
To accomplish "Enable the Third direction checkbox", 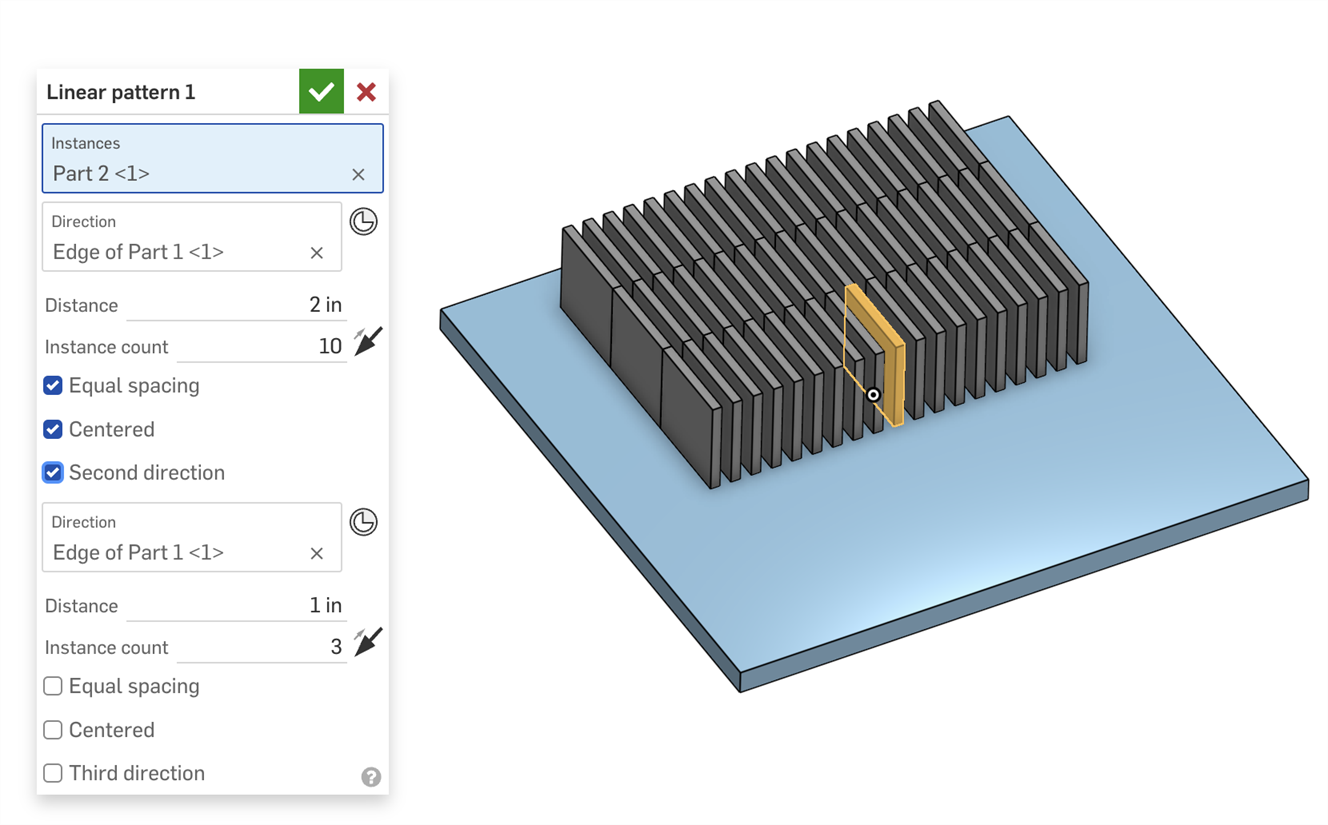I will 53,773.
